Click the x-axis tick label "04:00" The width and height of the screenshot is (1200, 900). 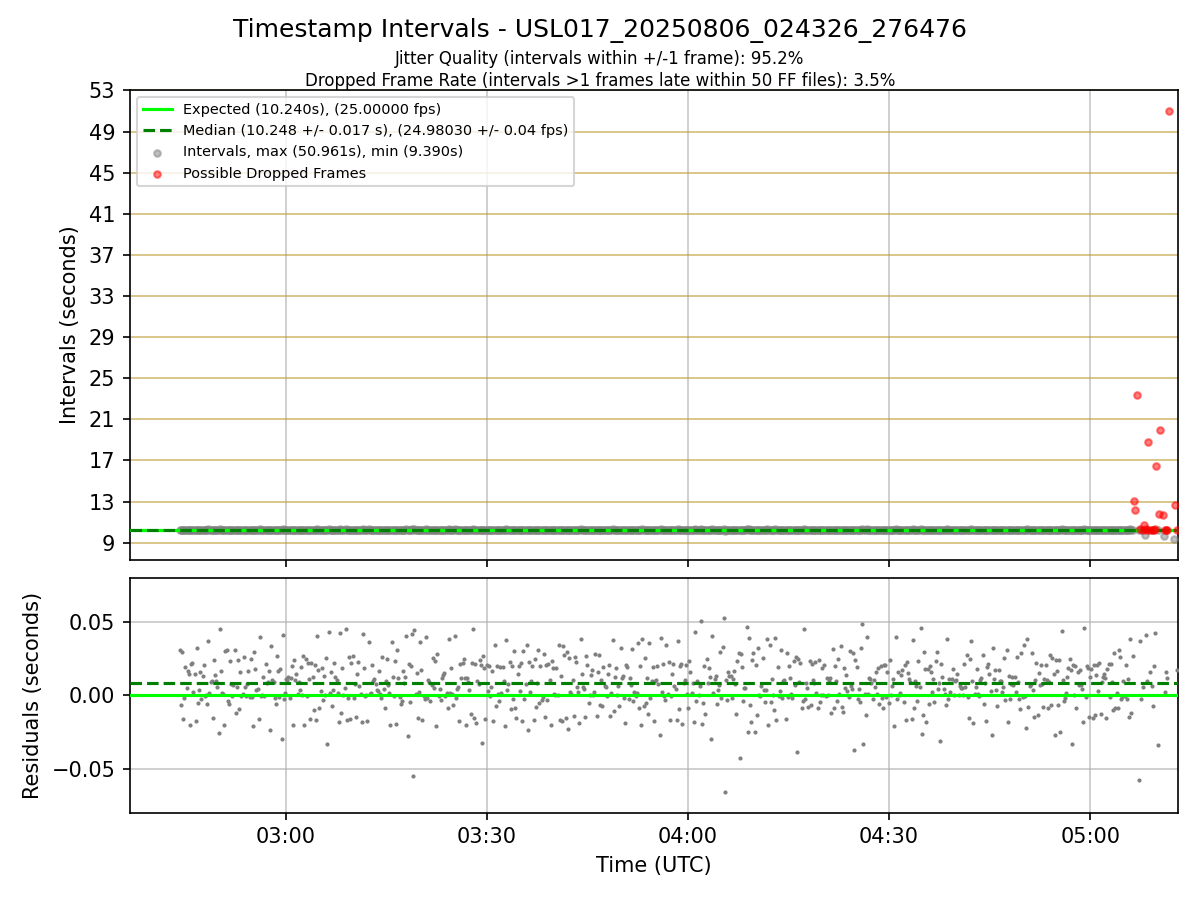pos(688,834)
